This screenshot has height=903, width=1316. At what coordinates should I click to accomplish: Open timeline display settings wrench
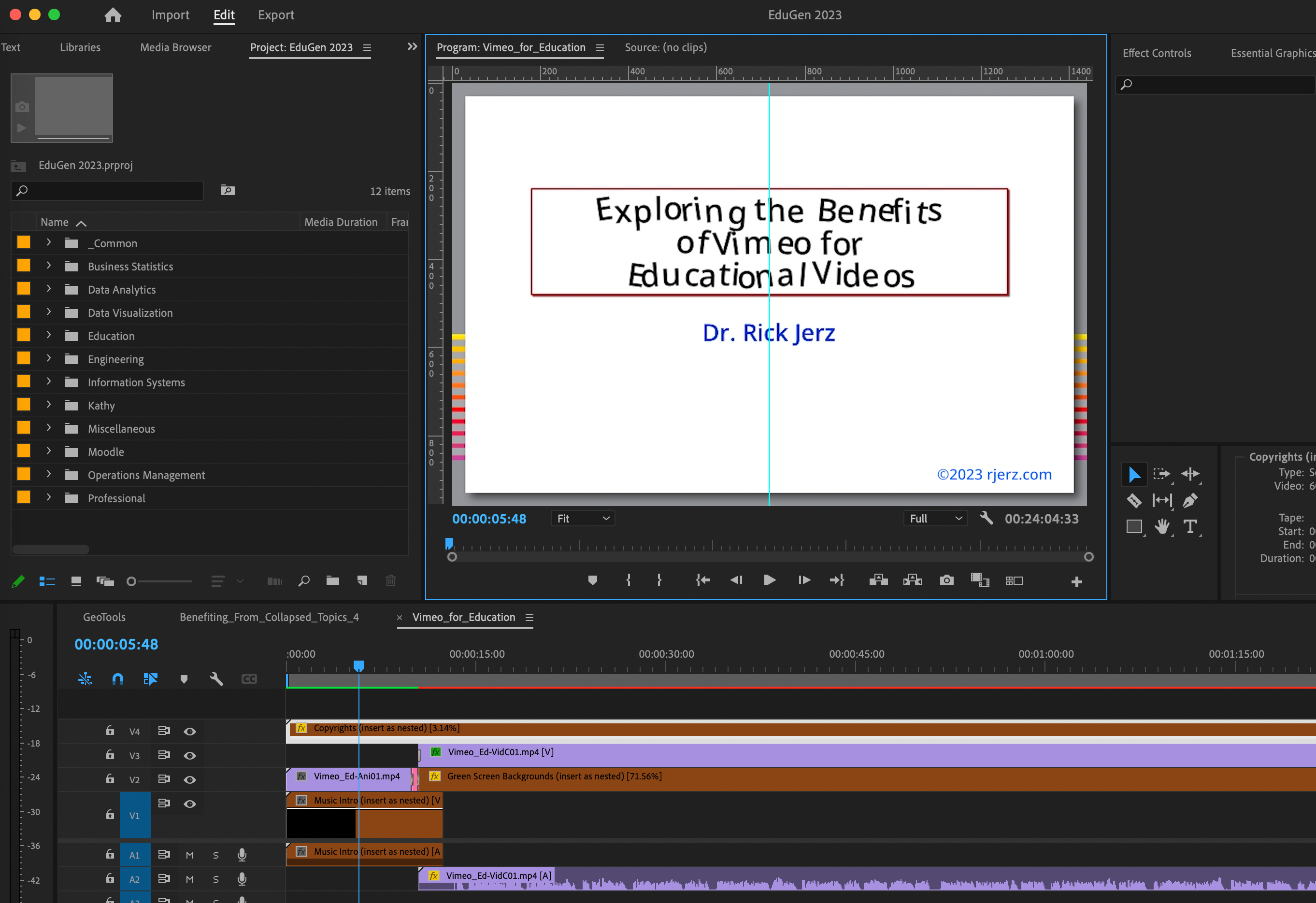tap(216, 679)
